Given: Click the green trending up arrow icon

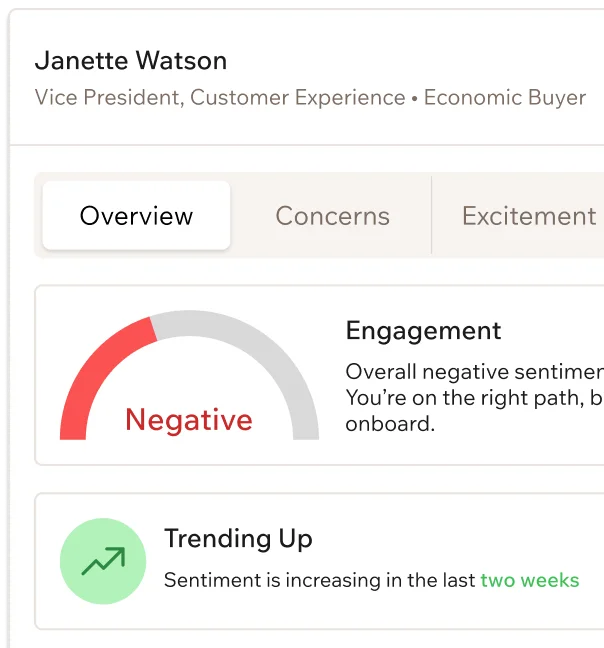Looking at the screenshot, I should click(103, 561).
